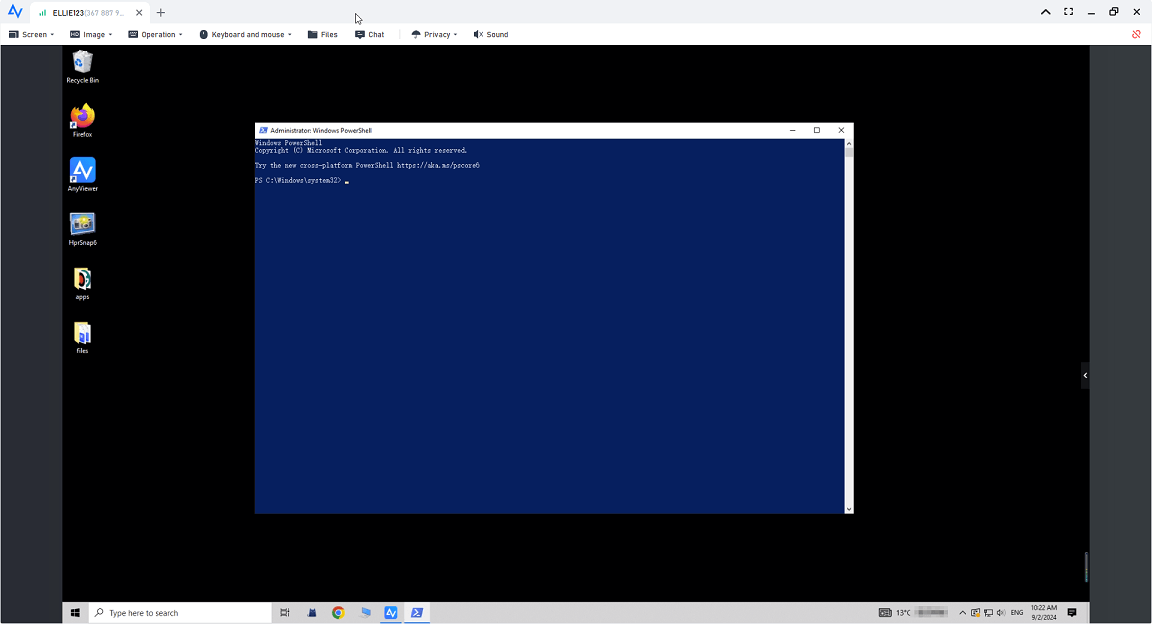Open the network tray icon
The width and height of the screenshot is (1152, 624).
(x=988, y=612)
